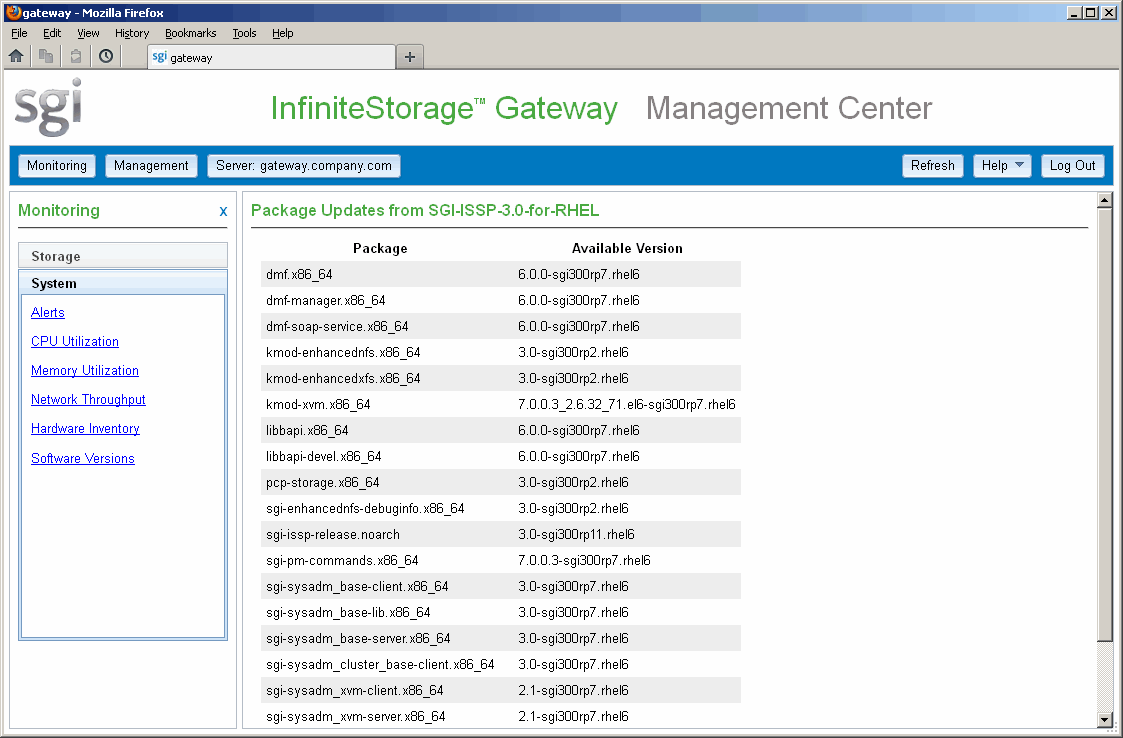Viewport: 1123px width, 738px height.
Task: Click the dmf-manager.x86_64 package
Action: point(325,300)
